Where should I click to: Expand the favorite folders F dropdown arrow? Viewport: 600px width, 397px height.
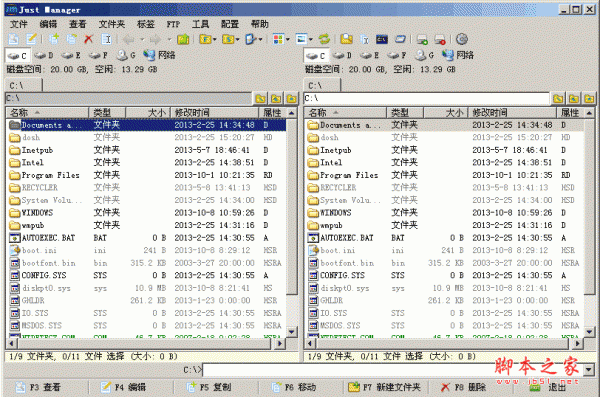coord(215,39)
